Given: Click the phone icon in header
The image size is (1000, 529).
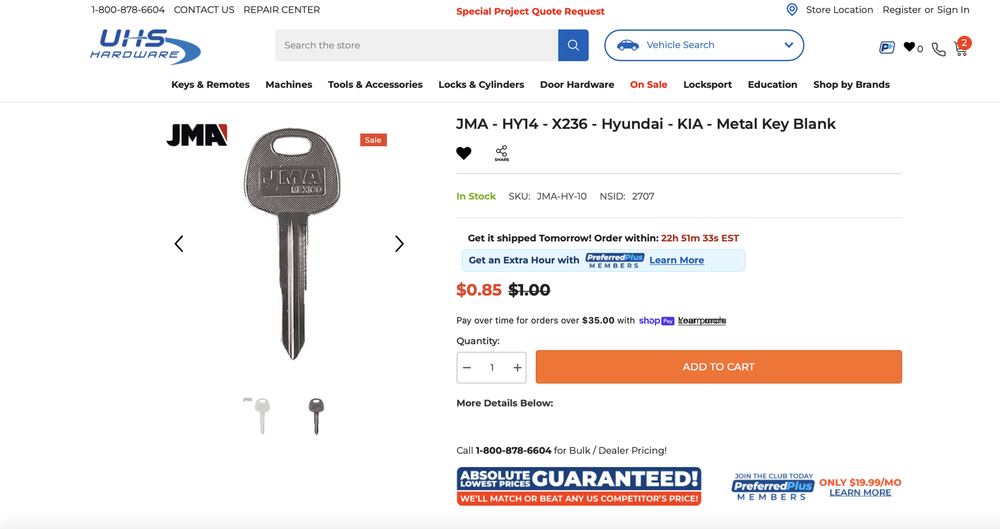Looking at the screenshot, I should (938, 49).
